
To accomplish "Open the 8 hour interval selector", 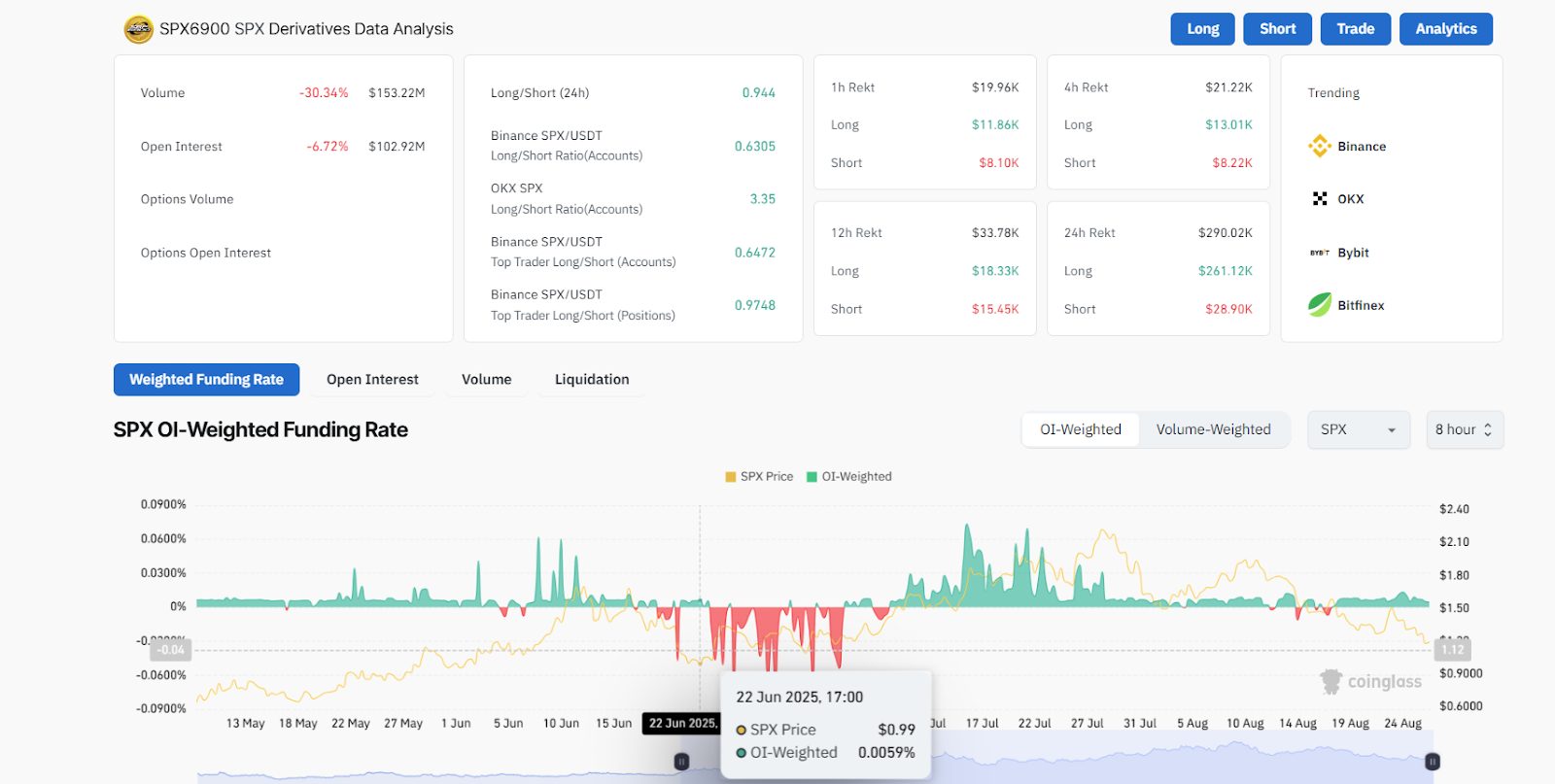I will click(1464, 429).
